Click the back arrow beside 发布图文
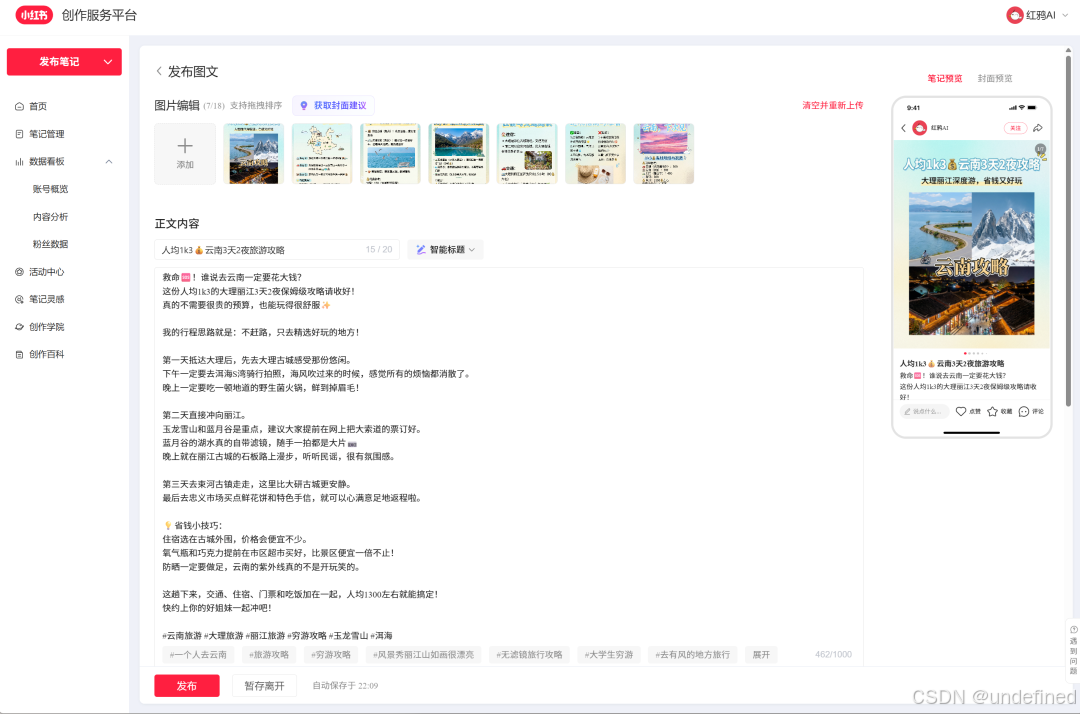 (159, 71)
